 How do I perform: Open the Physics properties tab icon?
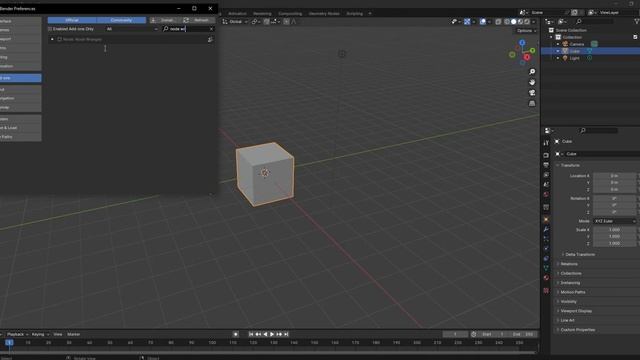point(546,249)
